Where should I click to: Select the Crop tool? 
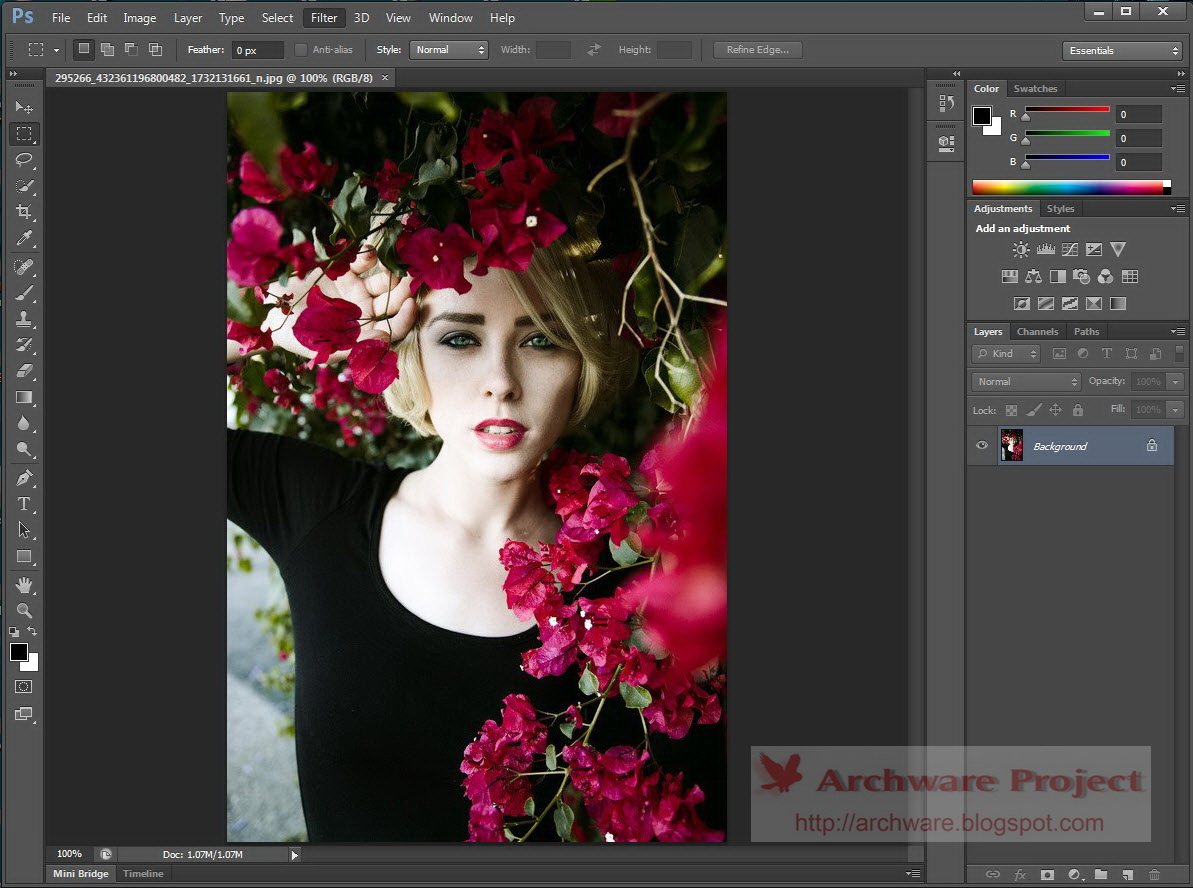[25, 212]
